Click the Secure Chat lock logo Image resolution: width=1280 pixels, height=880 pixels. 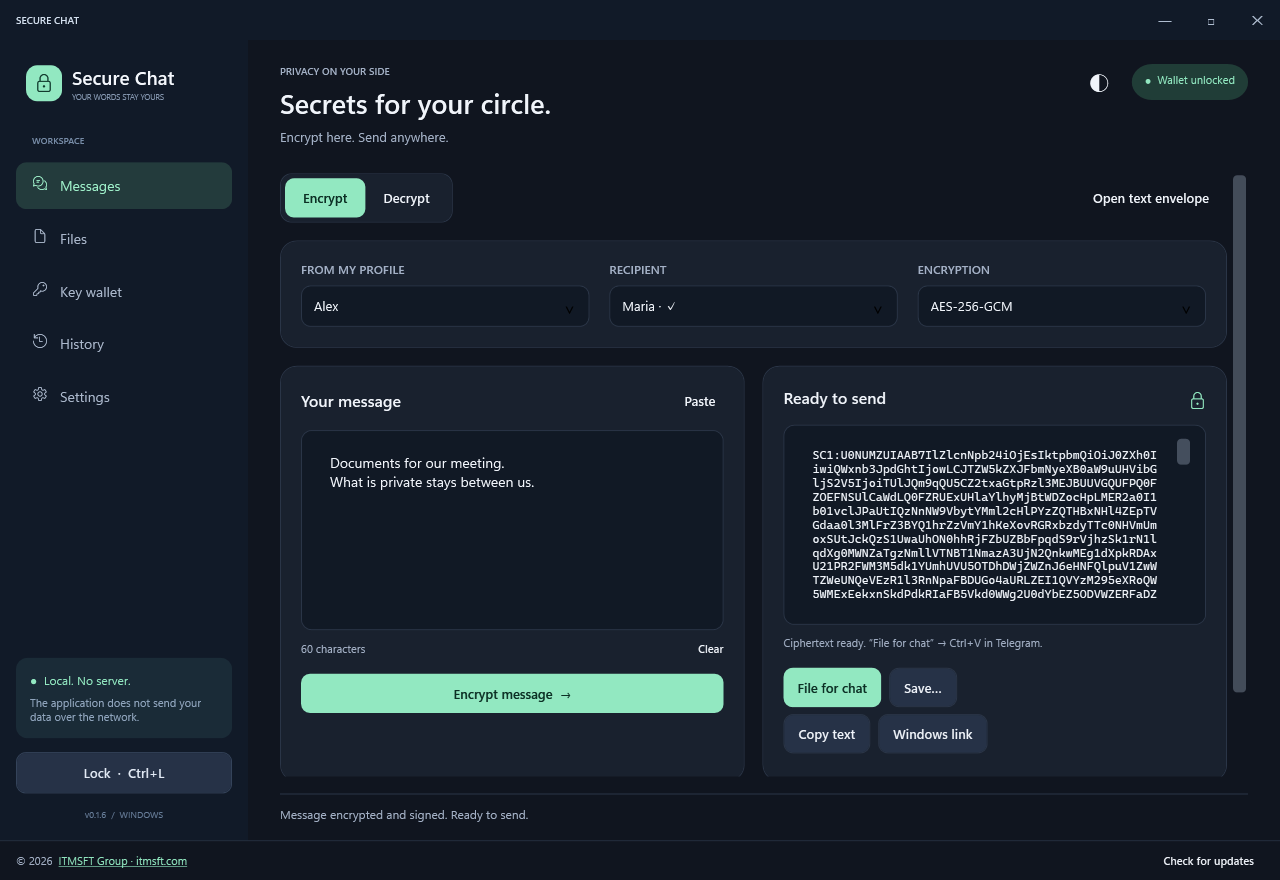coord(44,83)
